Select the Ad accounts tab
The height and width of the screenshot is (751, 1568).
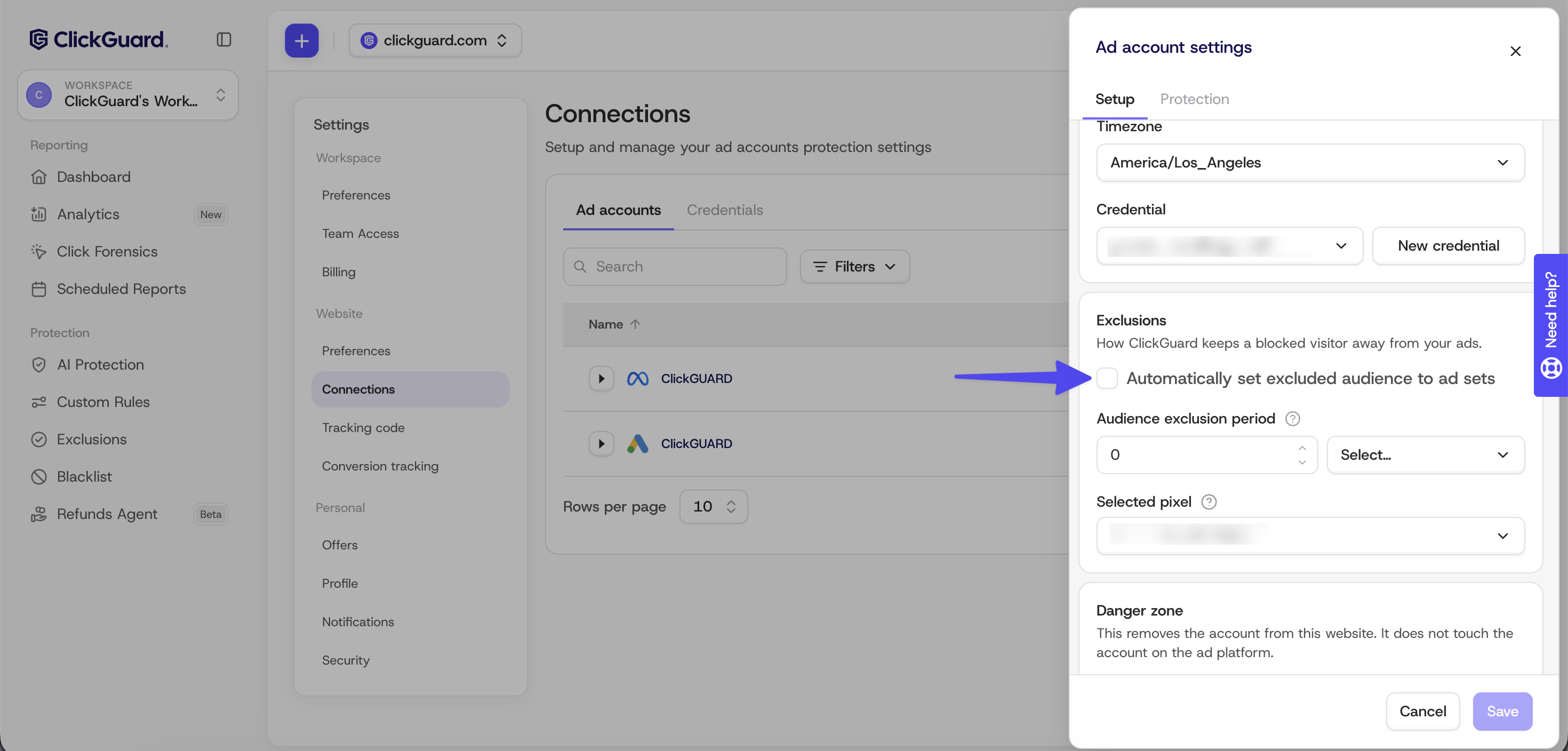click(x=618, y=210)
